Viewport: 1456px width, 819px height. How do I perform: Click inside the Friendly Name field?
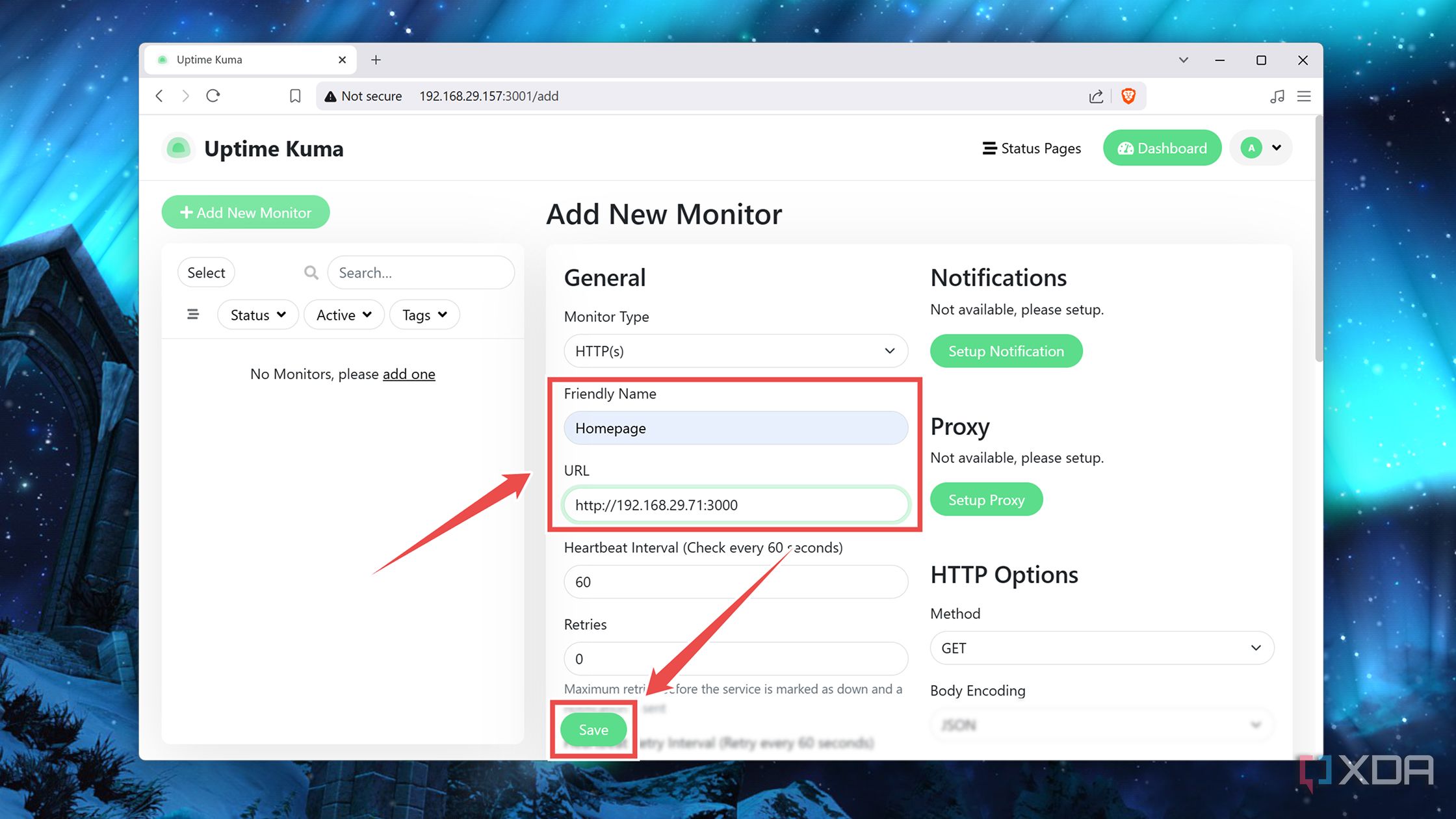[735, 428]
